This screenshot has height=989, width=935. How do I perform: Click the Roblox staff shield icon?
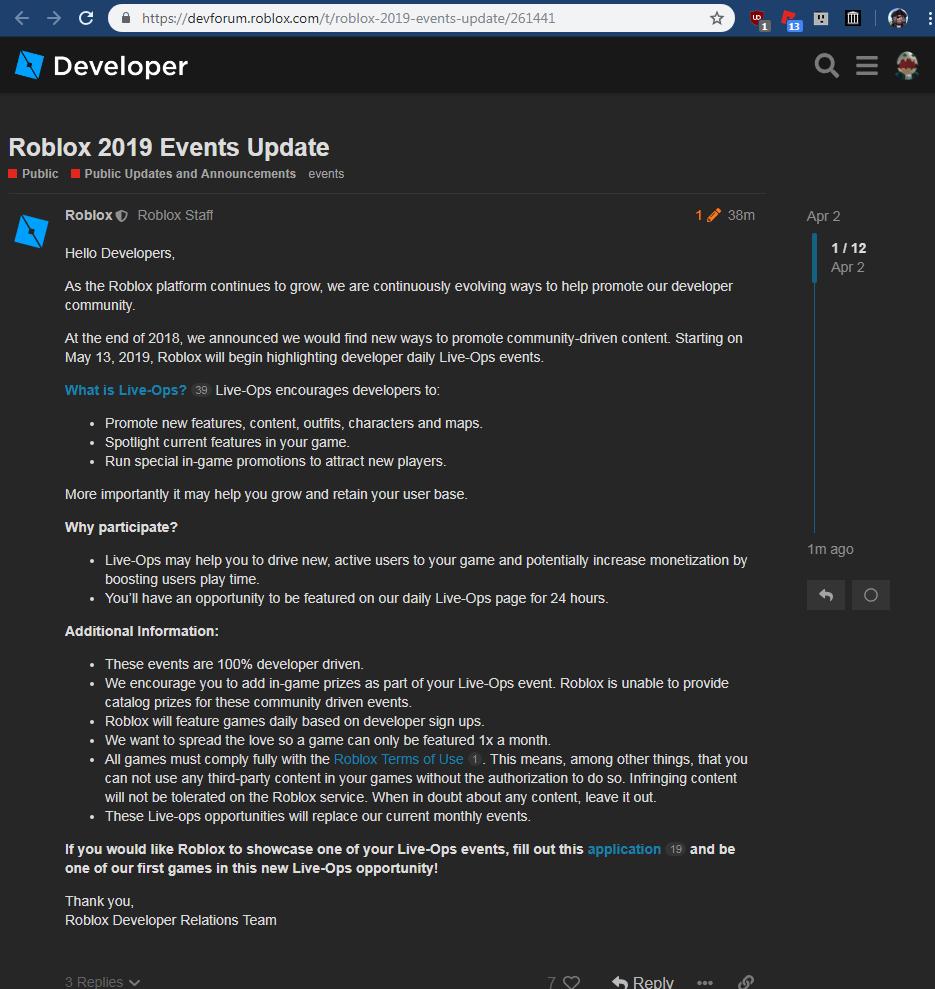click(122, 216)
